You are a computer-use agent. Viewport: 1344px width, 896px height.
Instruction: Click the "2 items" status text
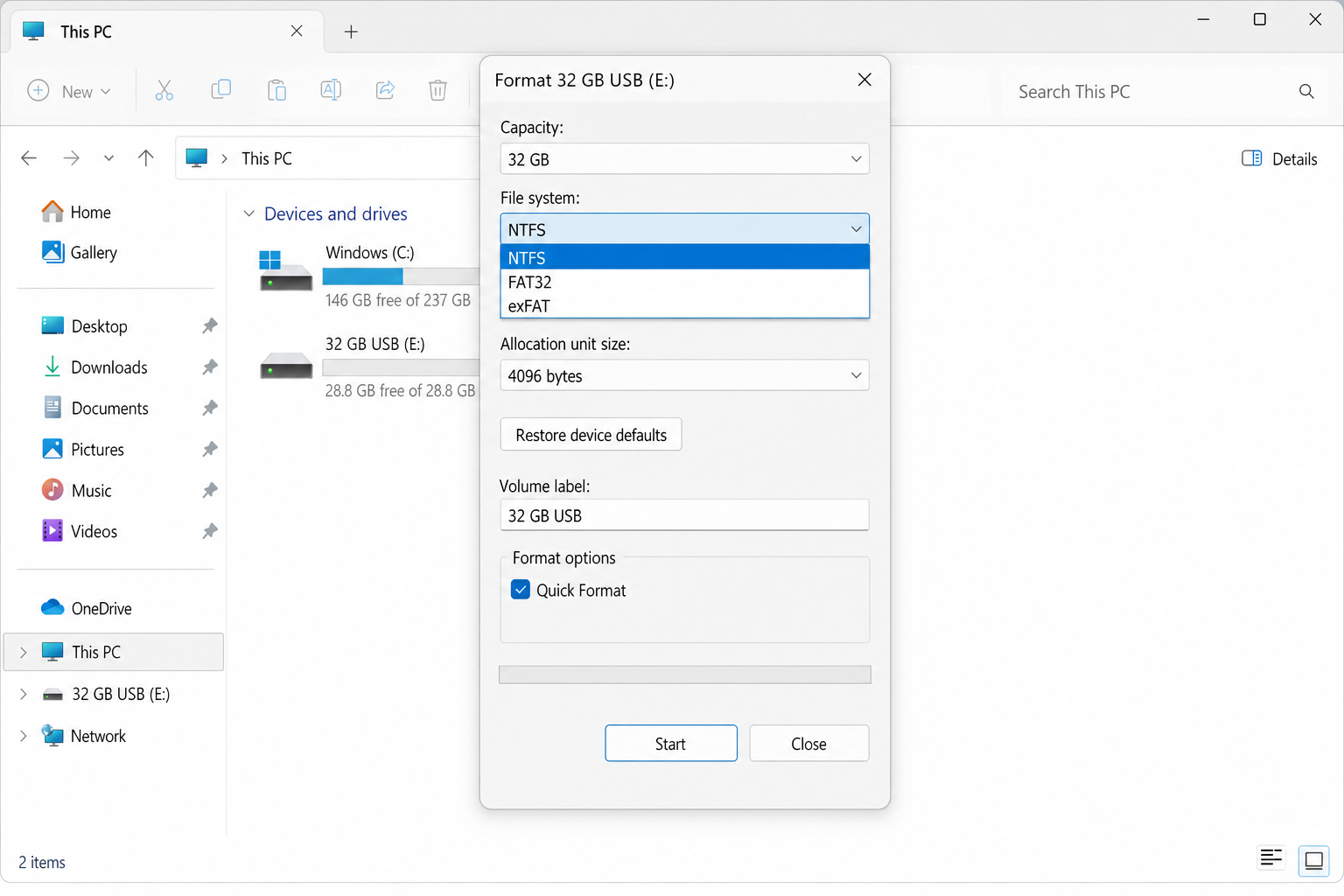click(42, 862)
